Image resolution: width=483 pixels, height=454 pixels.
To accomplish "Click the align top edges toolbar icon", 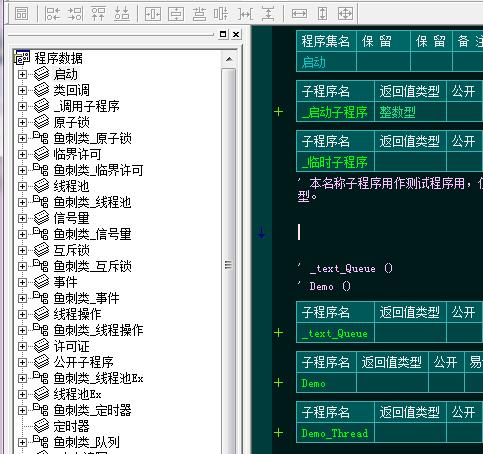I will click(98, 14).
